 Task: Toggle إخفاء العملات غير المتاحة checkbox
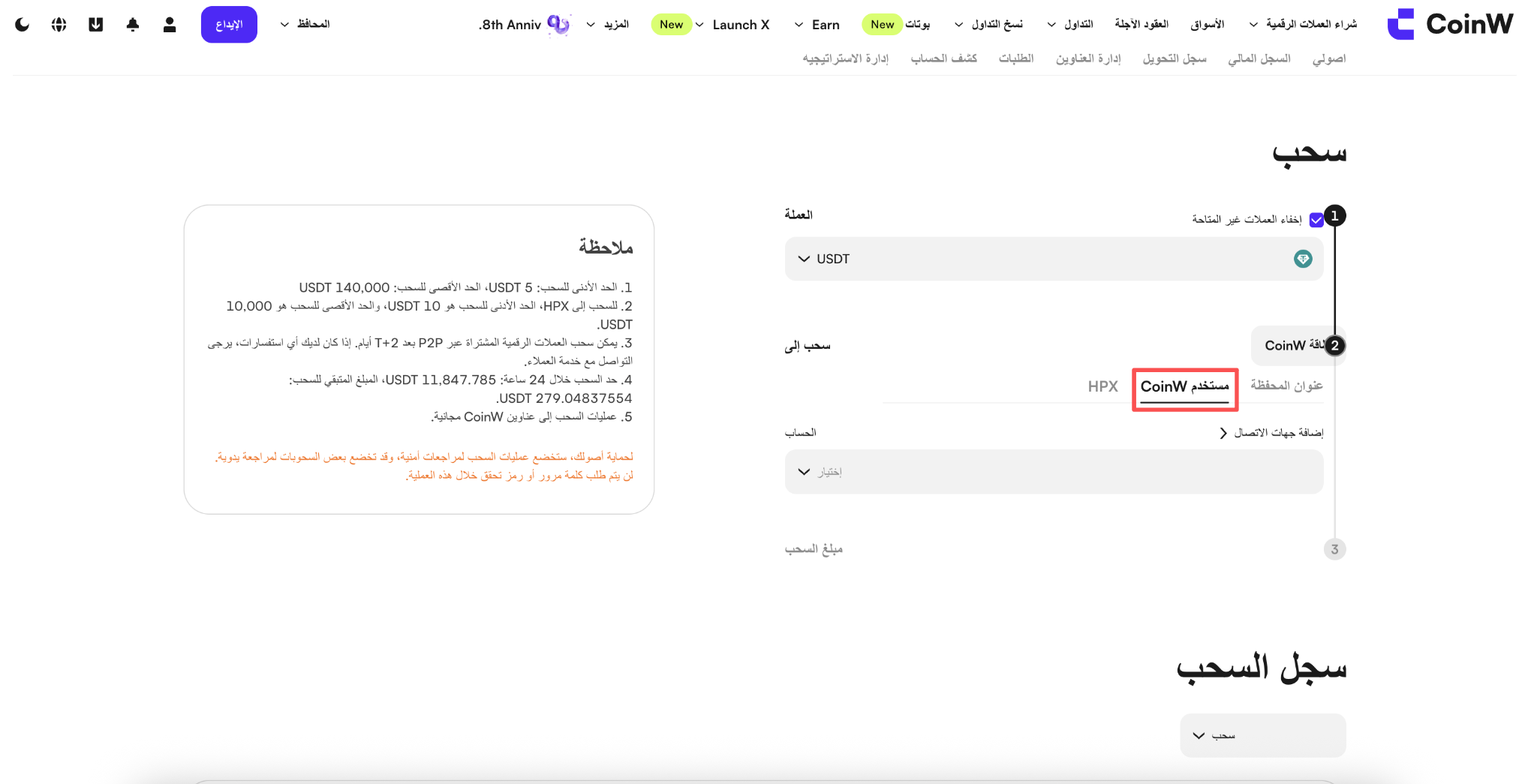click(x=1316, y=220)
